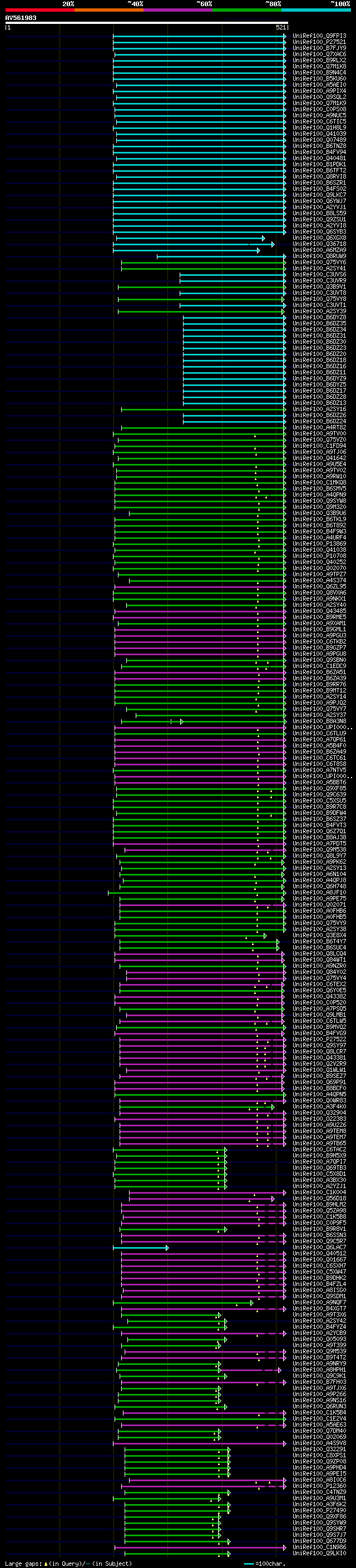The image size is (356, 1568).
Task: Select the UniRef100_Q32291 label
Action: (319, 1450)
